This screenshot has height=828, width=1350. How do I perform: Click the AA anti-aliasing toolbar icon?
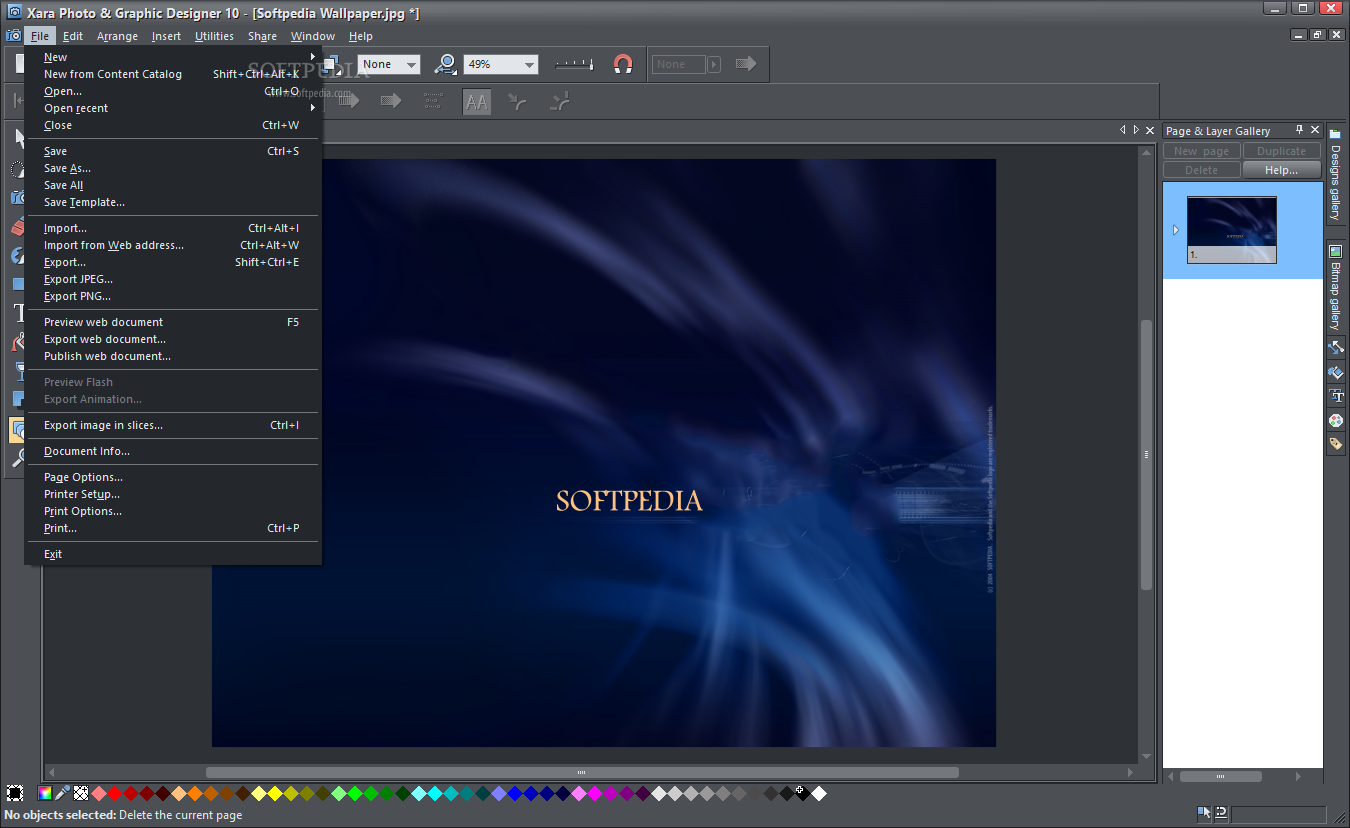(x=477, y=101)
